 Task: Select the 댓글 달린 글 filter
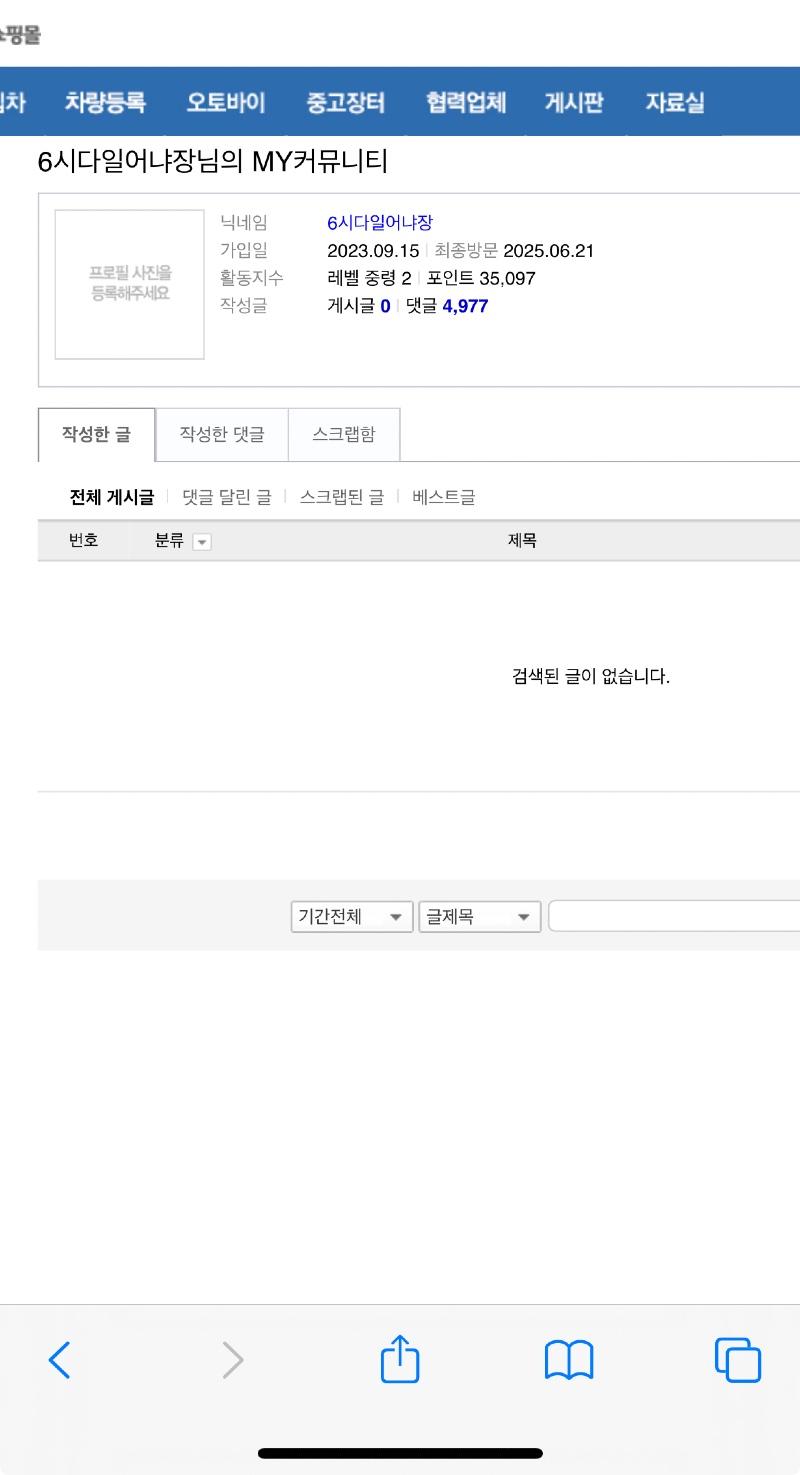227,497
